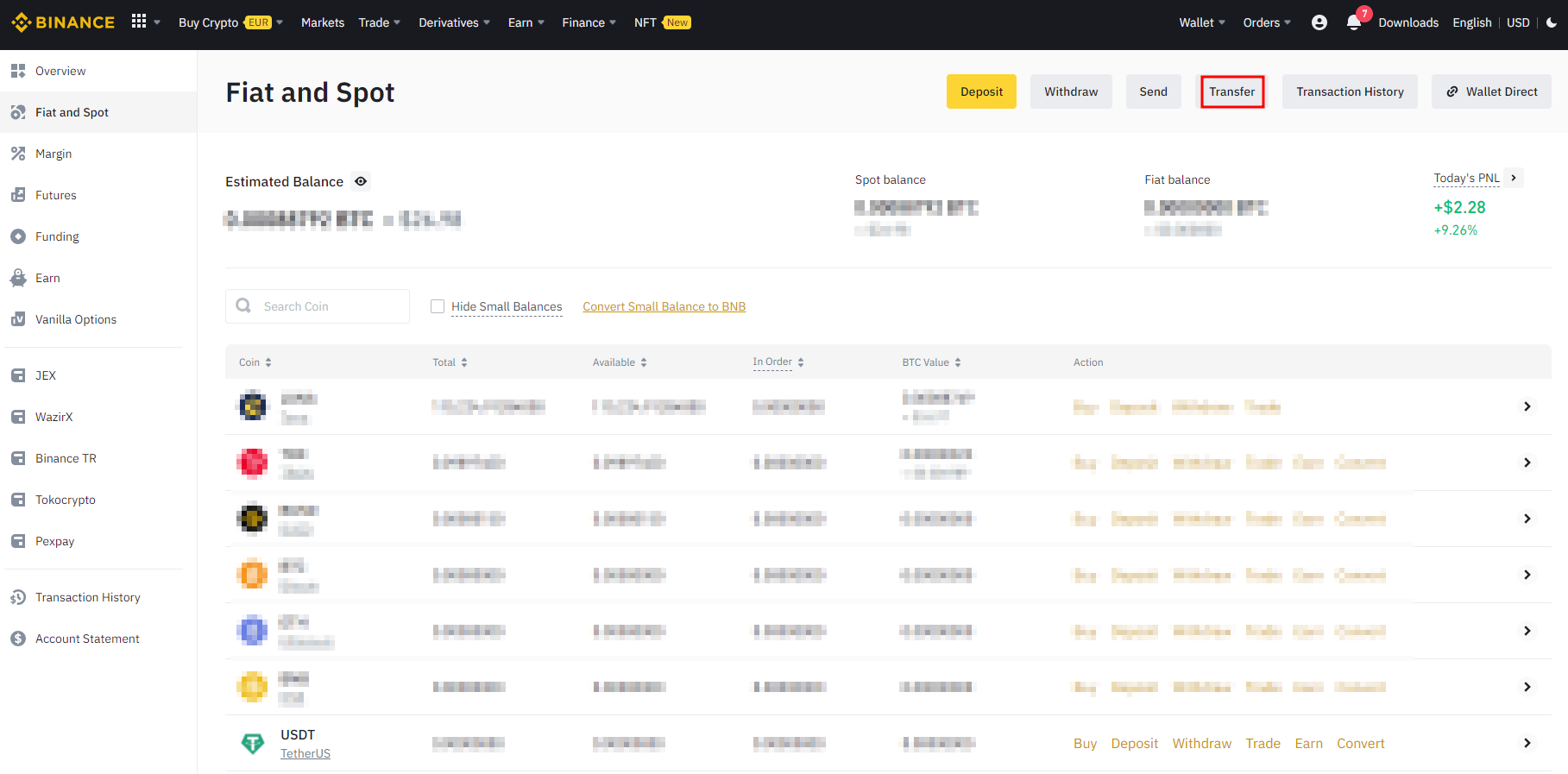1568x774 pixels.
Task: Click Withdraw in USDT row
Action: [1201, 743]
